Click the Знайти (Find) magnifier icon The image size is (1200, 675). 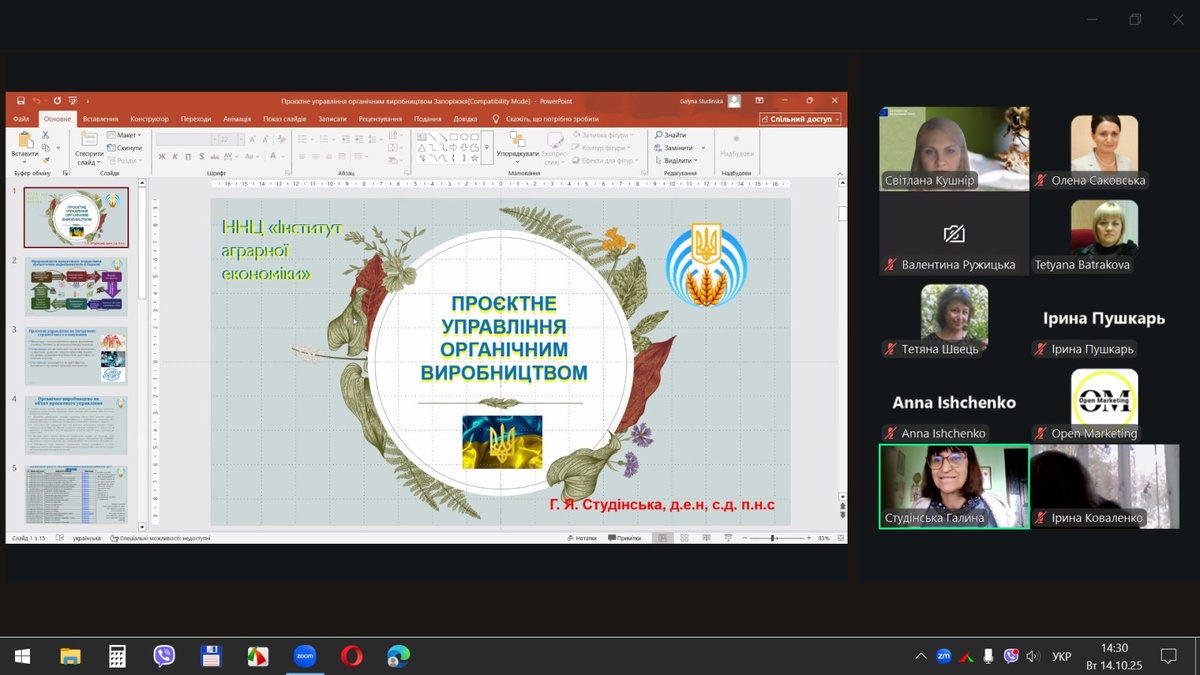[x=660, y=135]
